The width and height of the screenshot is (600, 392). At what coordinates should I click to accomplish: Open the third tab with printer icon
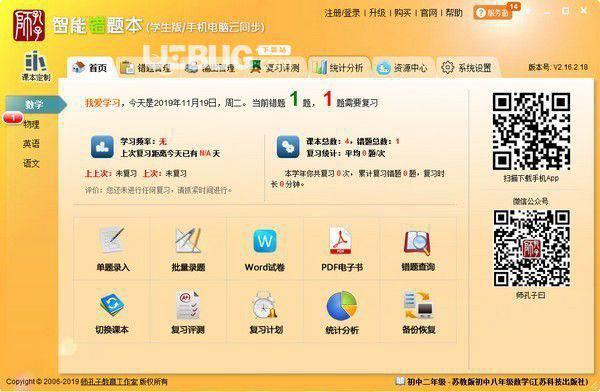point(210,68)
